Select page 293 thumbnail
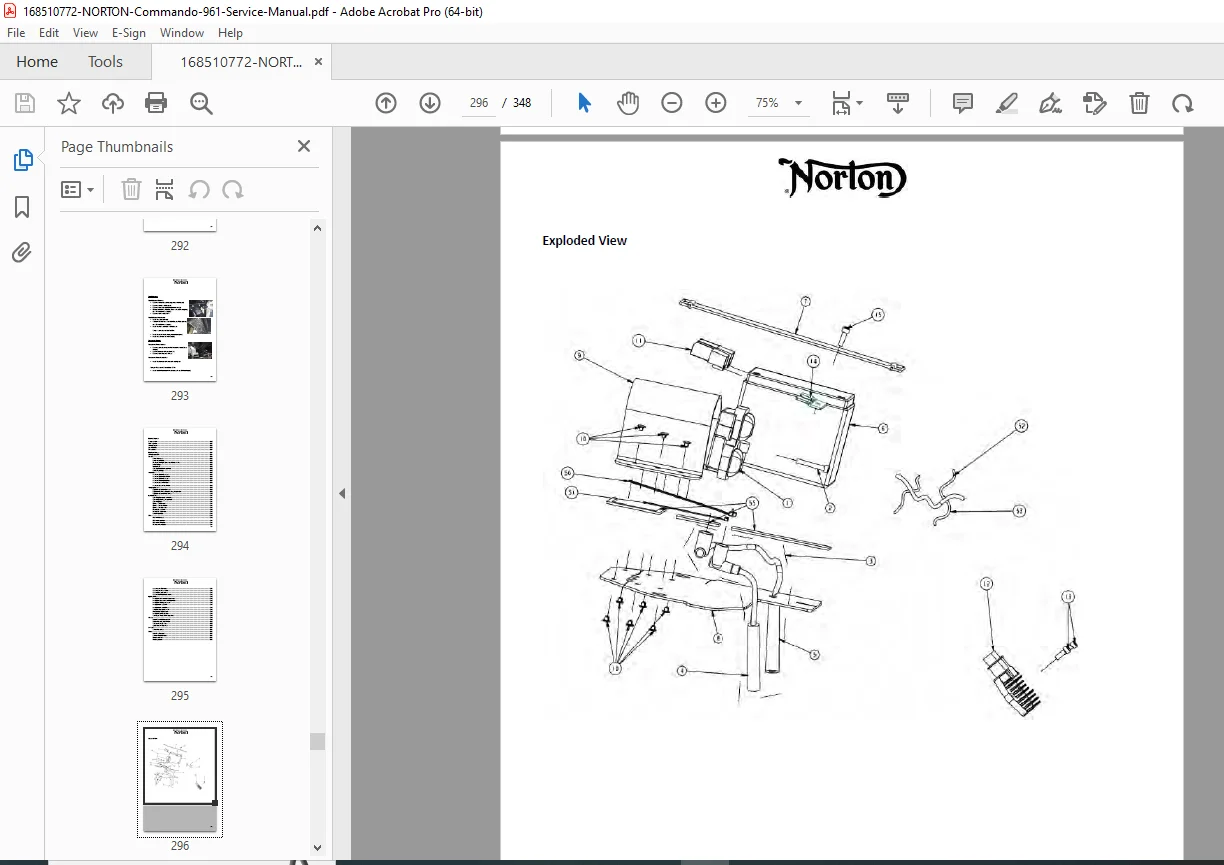Viewport: 1224px width, 865px height. (x=180, y=330)
